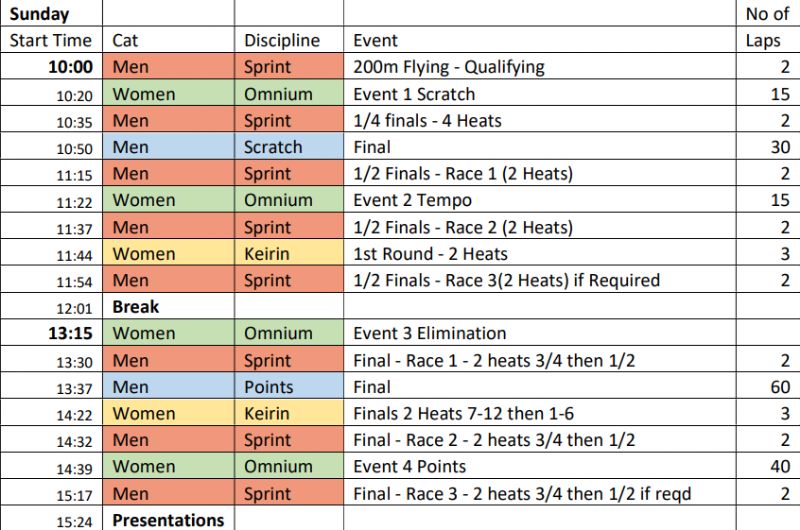Select the Presentations row label
Image resolution: width=800 pixels, height=530 pixels.
click(168, 519)
